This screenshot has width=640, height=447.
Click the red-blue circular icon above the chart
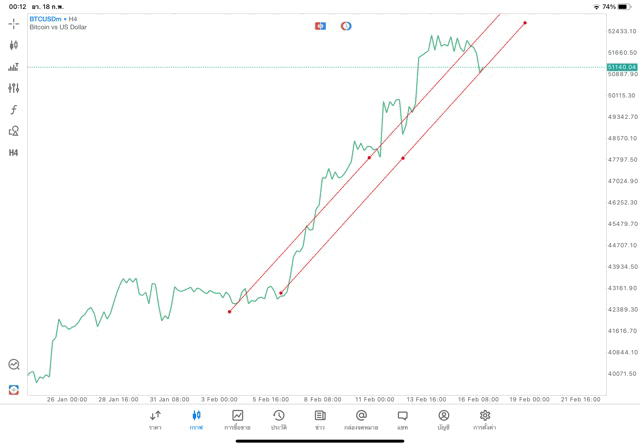[346, 26]
